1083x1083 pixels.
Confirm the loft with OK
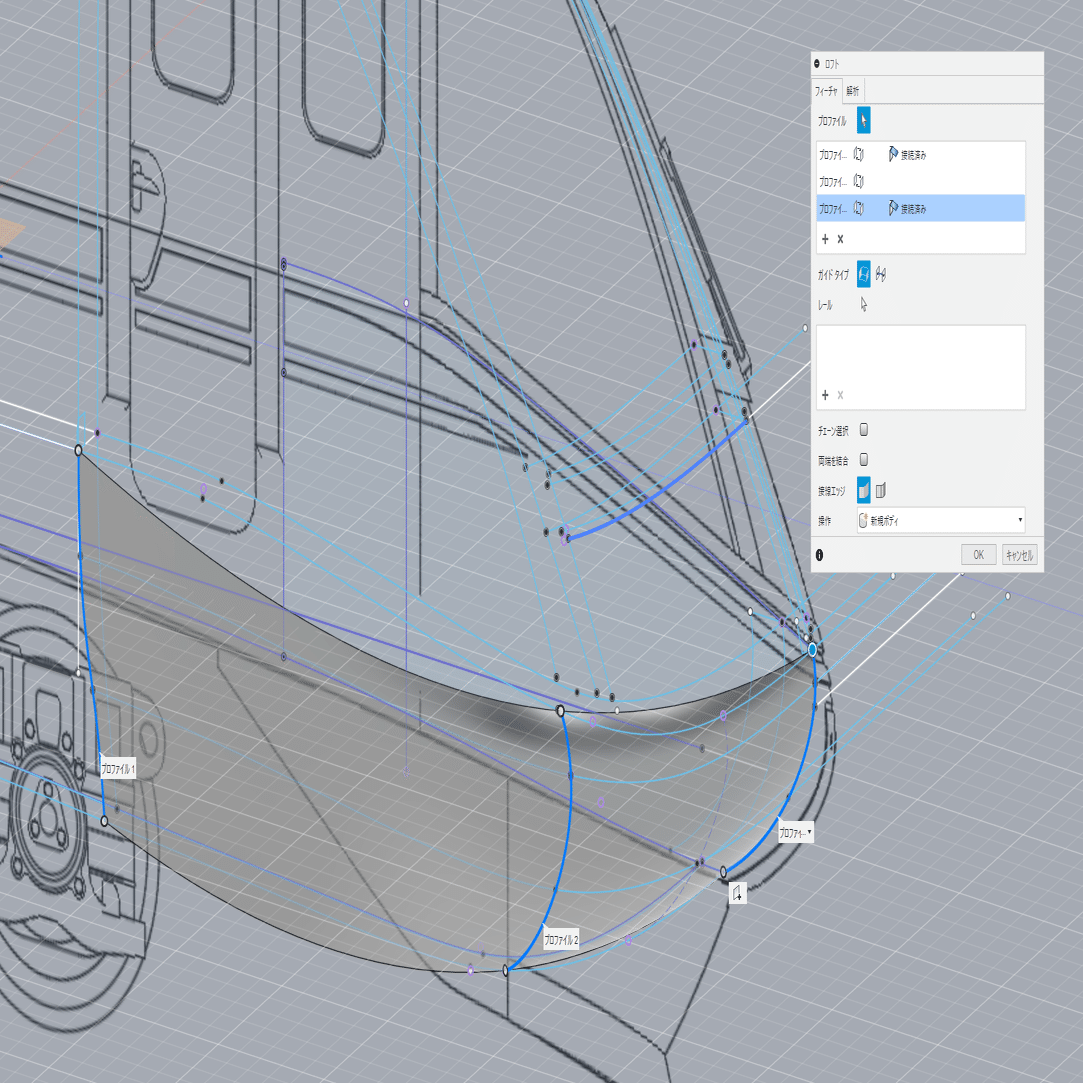pos(978,555)
